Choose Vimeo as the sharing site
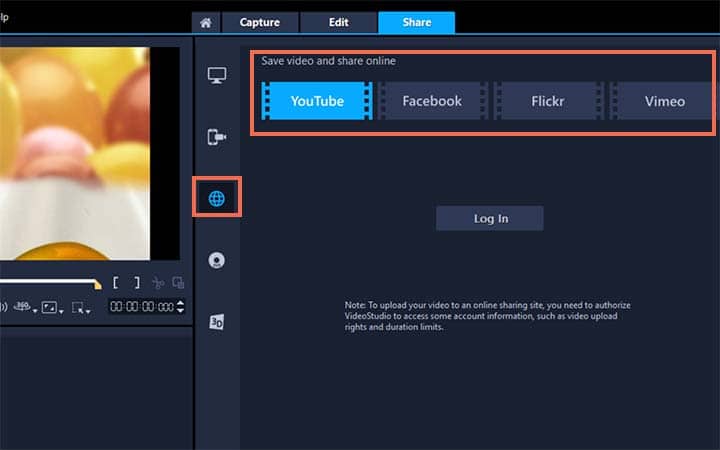Viewport: 720px width, 450px height. [x=664, y=101]
